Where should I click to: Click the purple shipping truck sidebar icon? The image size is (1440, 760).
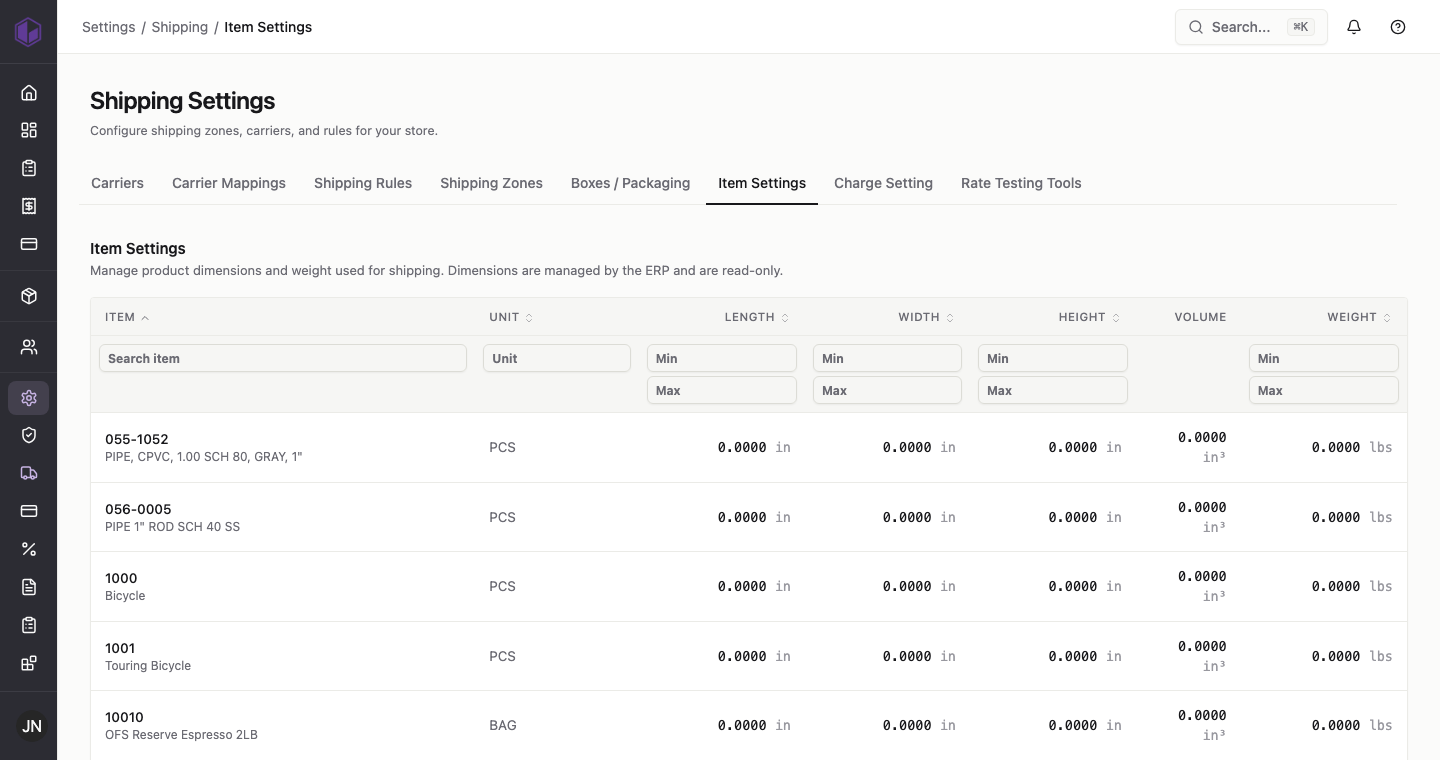29,473
